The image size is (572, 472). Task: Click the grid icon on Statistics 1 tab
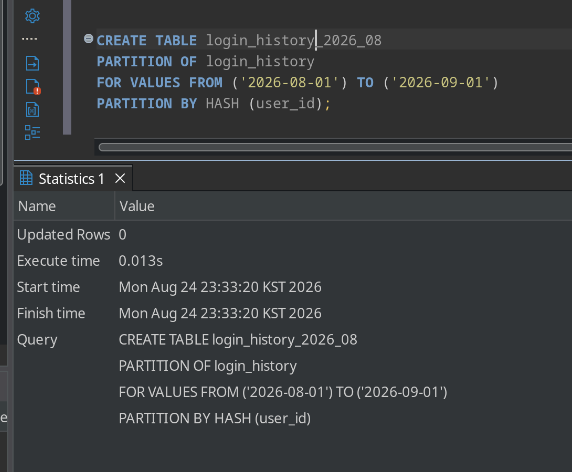(26, 178)
